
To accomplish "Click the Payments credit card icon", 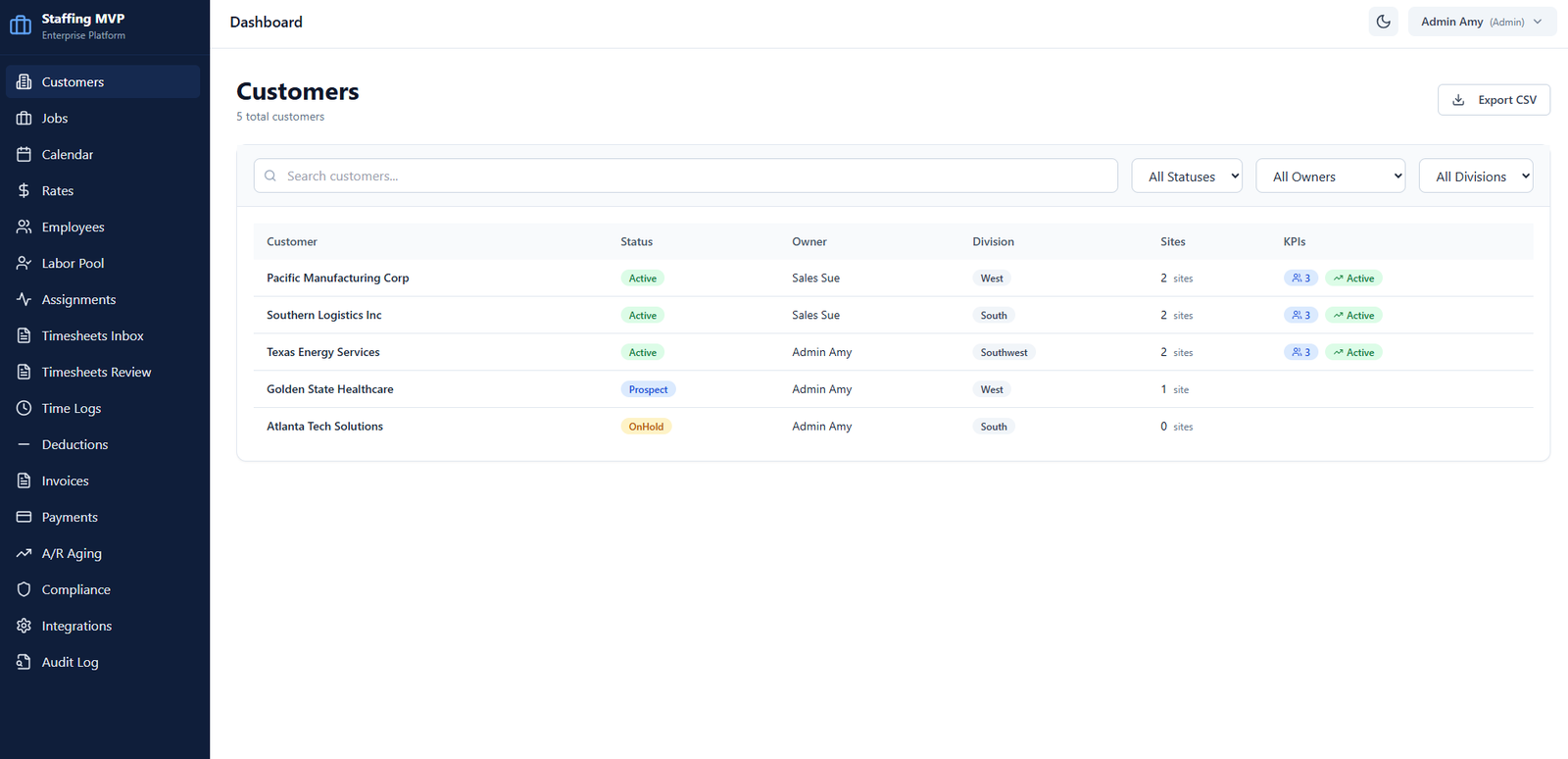I will [24, 517].
